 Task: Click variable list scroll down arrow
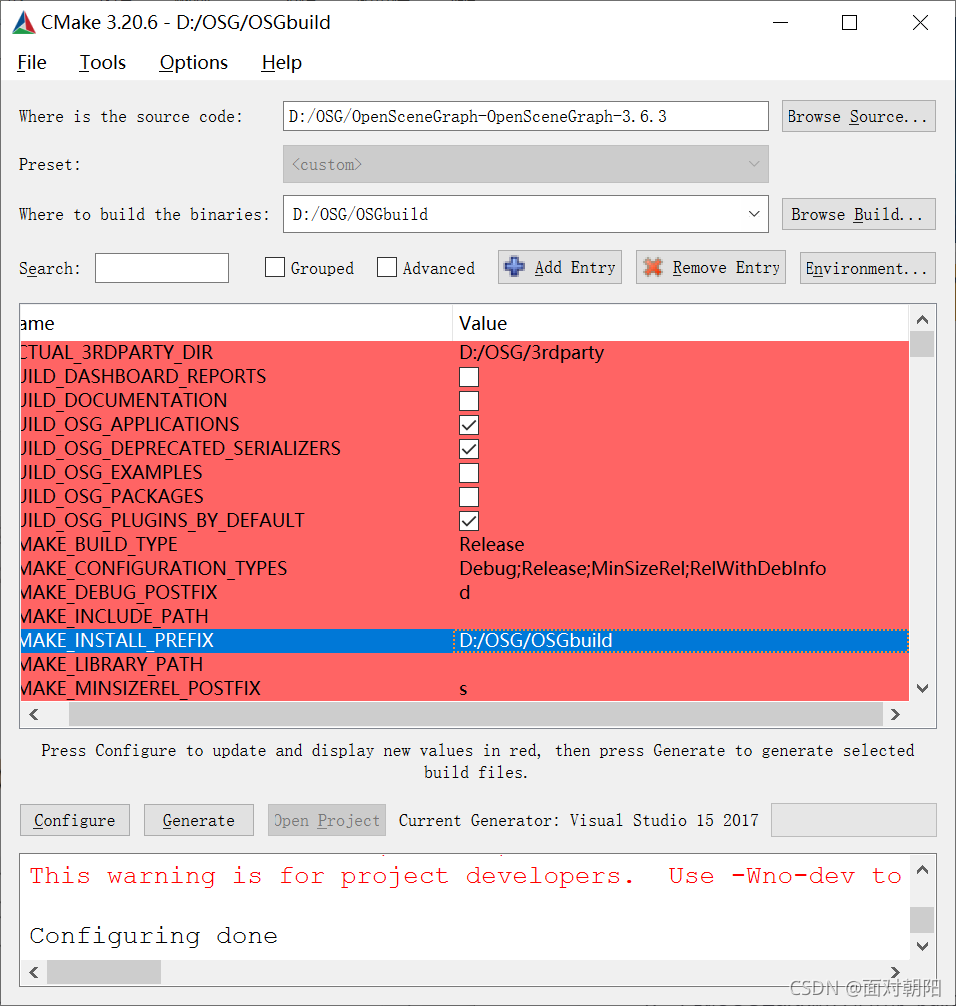[922, 688]
